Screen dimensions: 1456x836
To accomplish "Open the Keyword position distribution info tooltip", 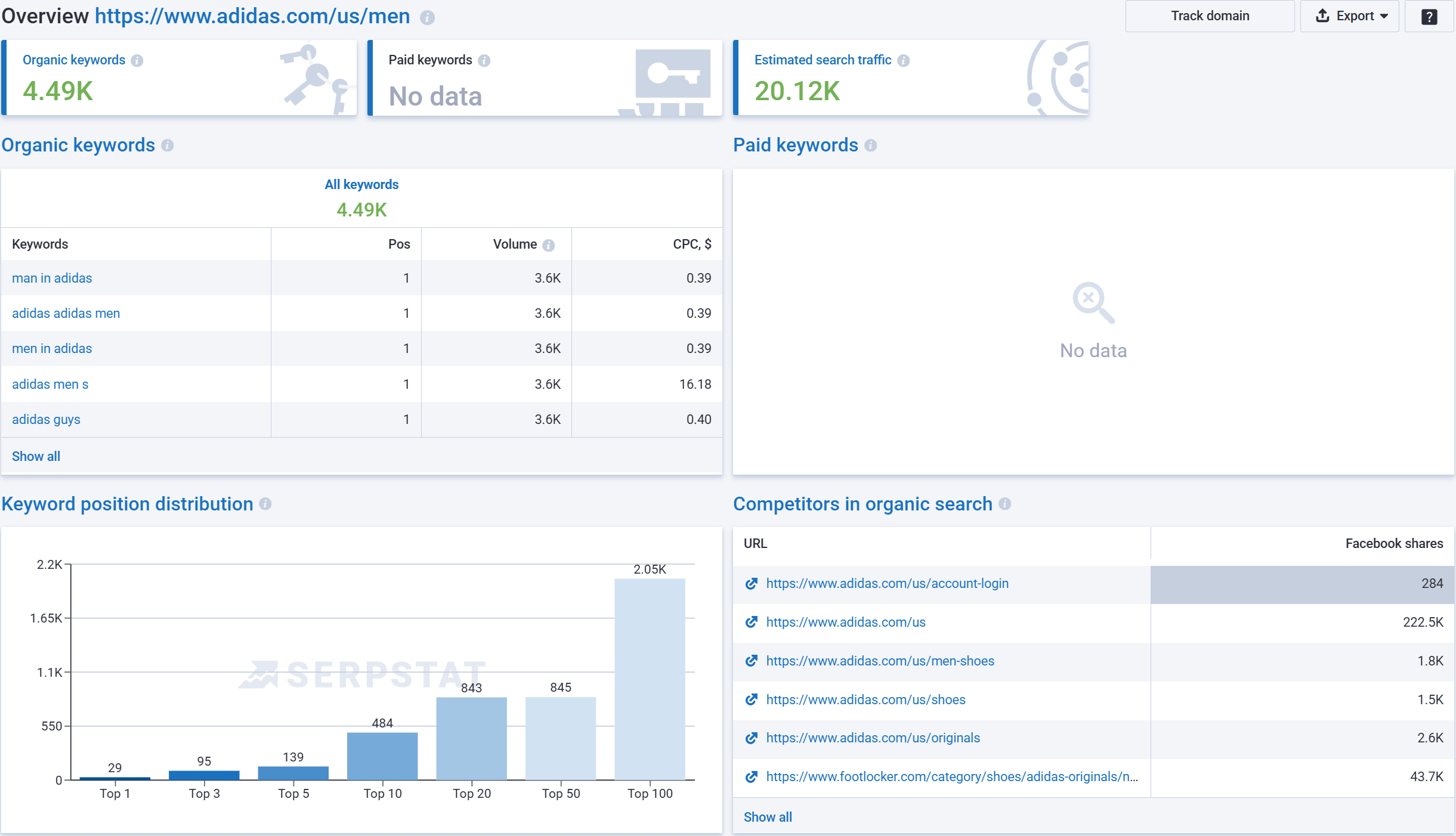I will [266, 504].
